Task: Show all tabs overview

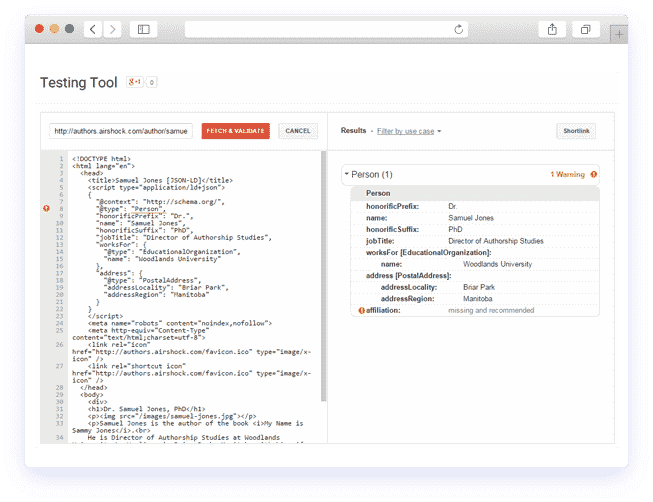Action: tap(585, 30)
